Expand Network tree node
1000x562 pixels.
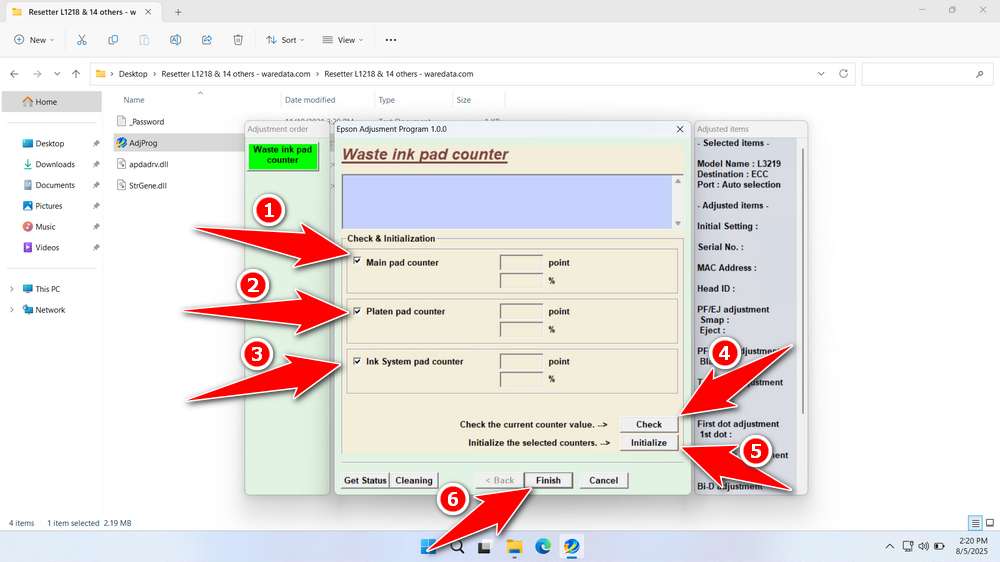coord(11,310)
